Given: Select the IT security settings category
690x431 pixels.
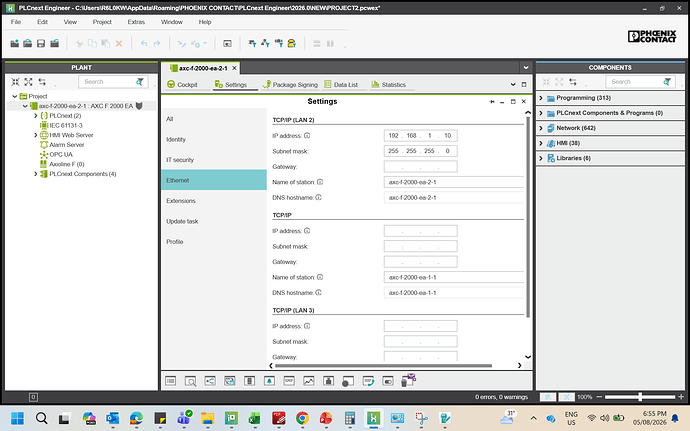Looking at the screenshot, I should tap(214, 160).
